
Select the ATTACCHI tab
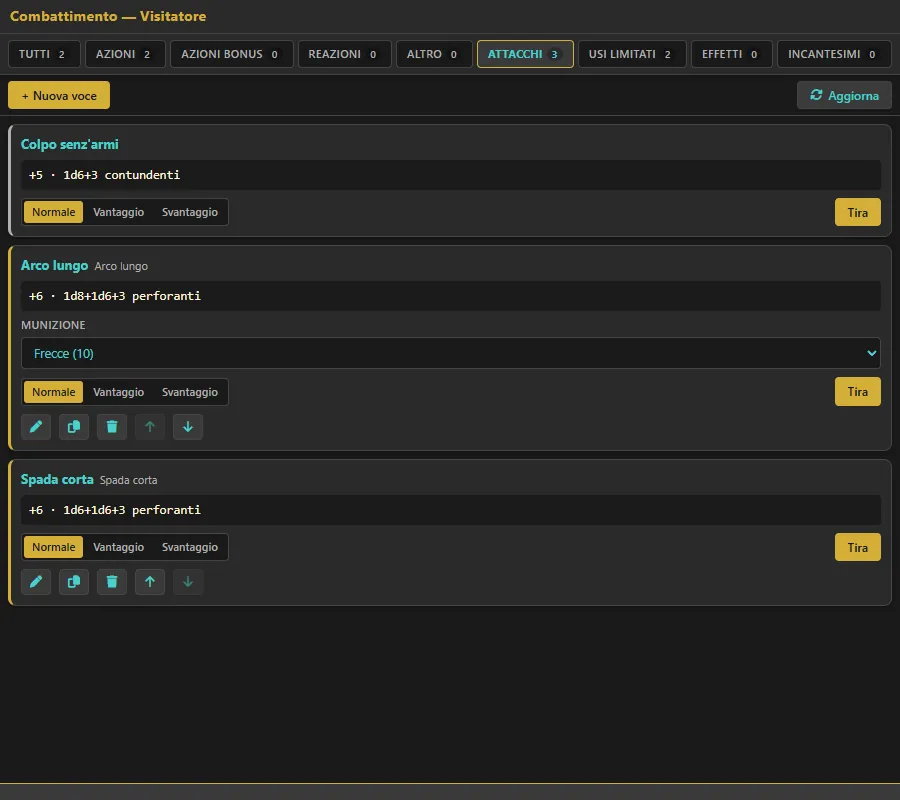coord(525,54)
